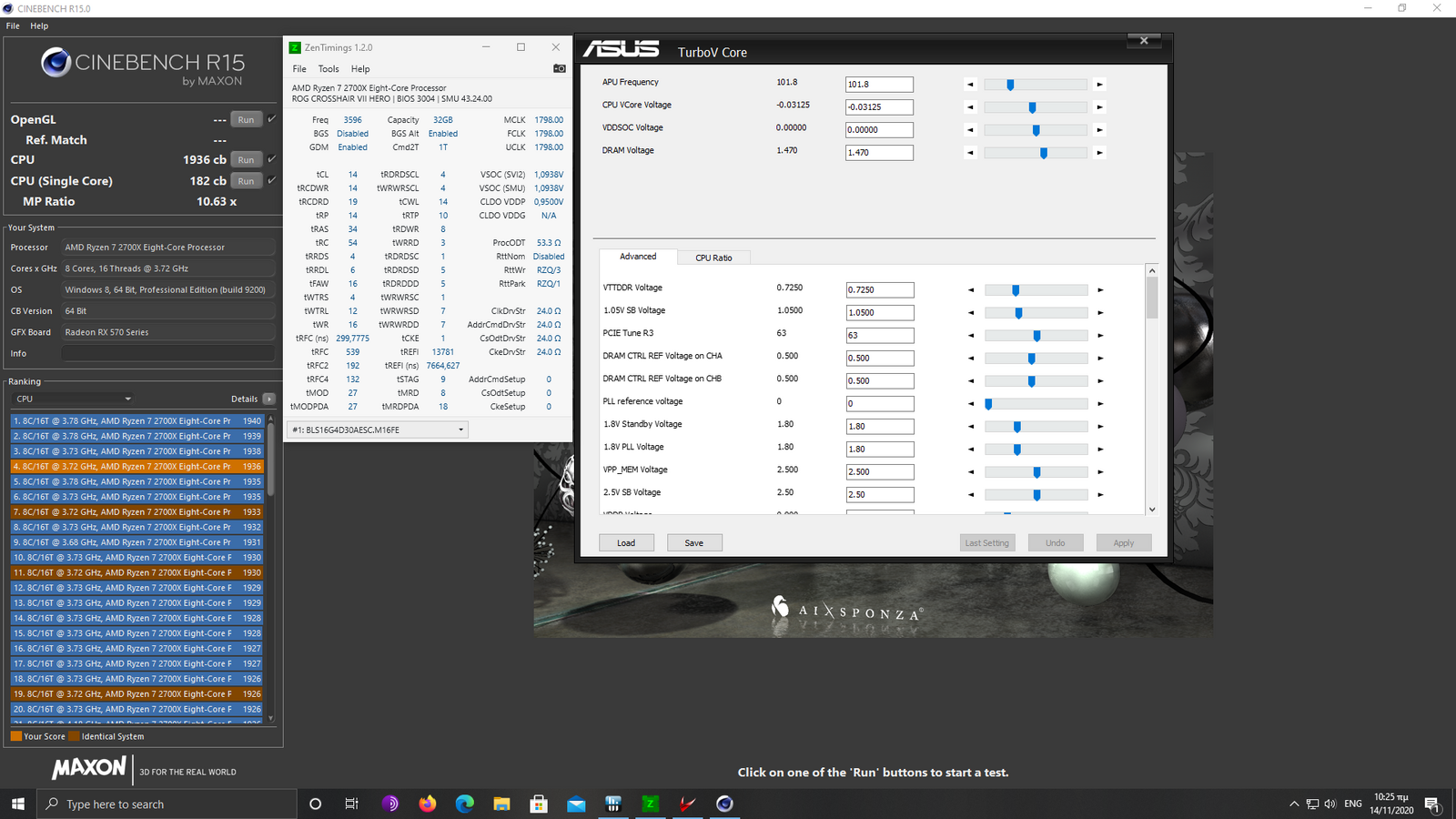Image resolution: width=1456 pixels, height=819 pixels.
Task: Click the Cinebench Info text field
Action: click(167, 353)
